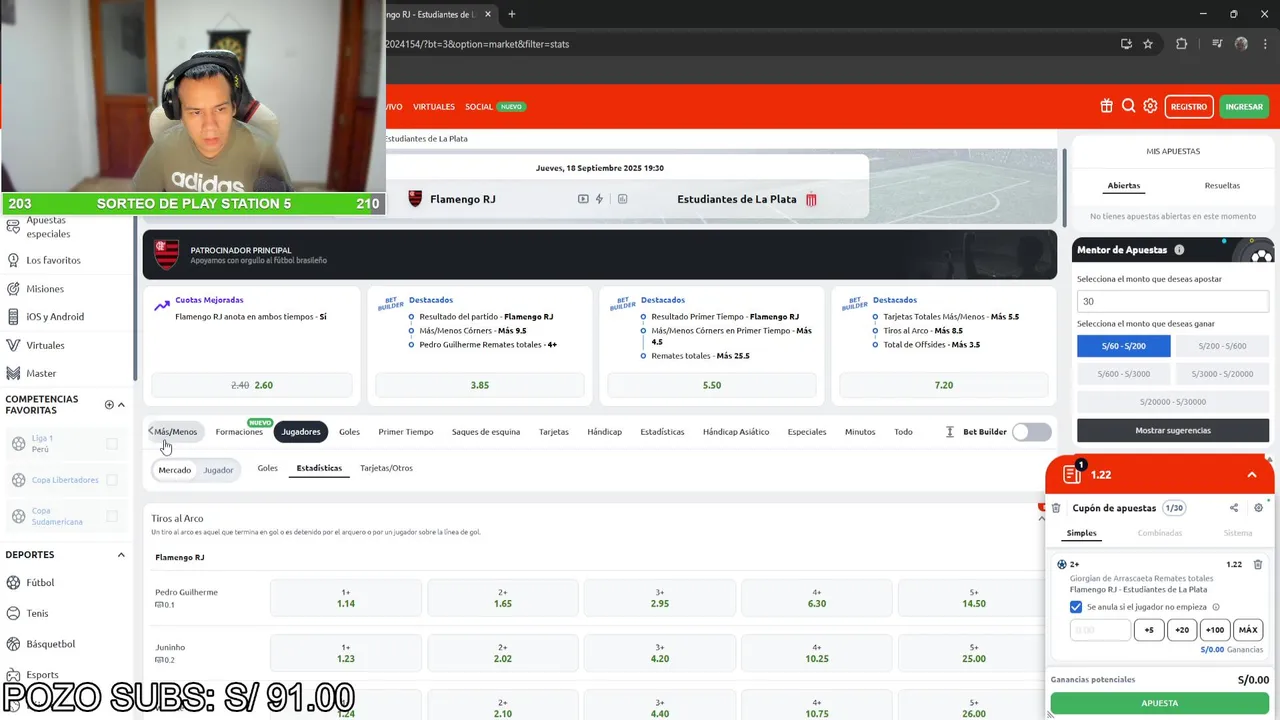Open the media control icon in browser toolbar
The image size is (1280, 720).
1217,44
